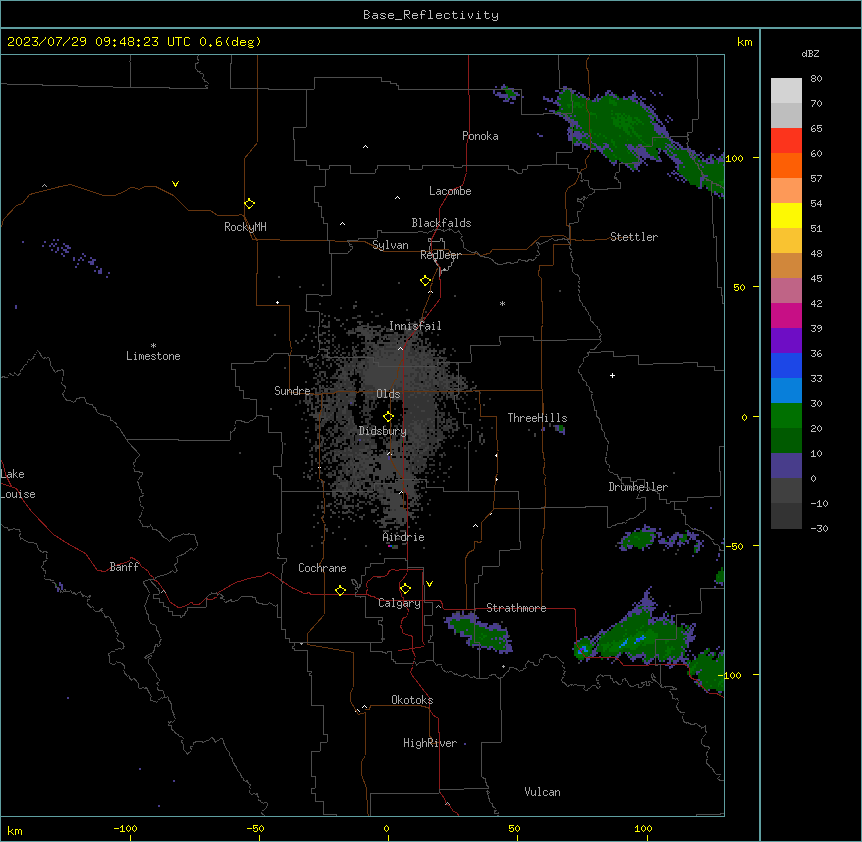Click the white plus marker north of Drumheller
This screenshot has height=842, width=862.
tap(612, 375)
